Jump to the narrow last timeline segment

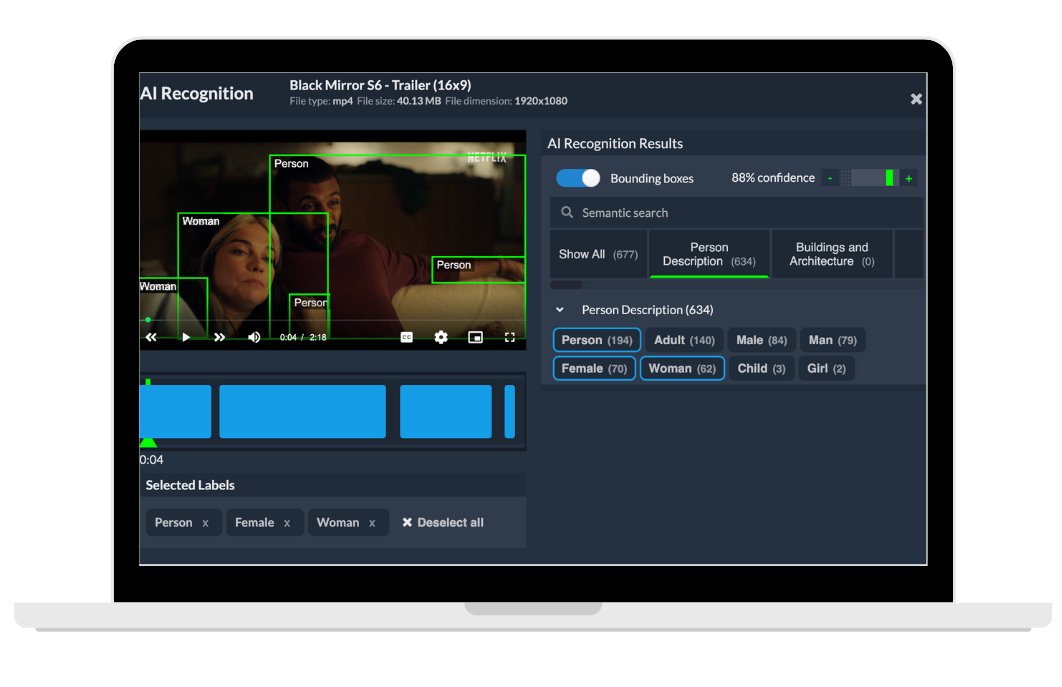[509, 411]
